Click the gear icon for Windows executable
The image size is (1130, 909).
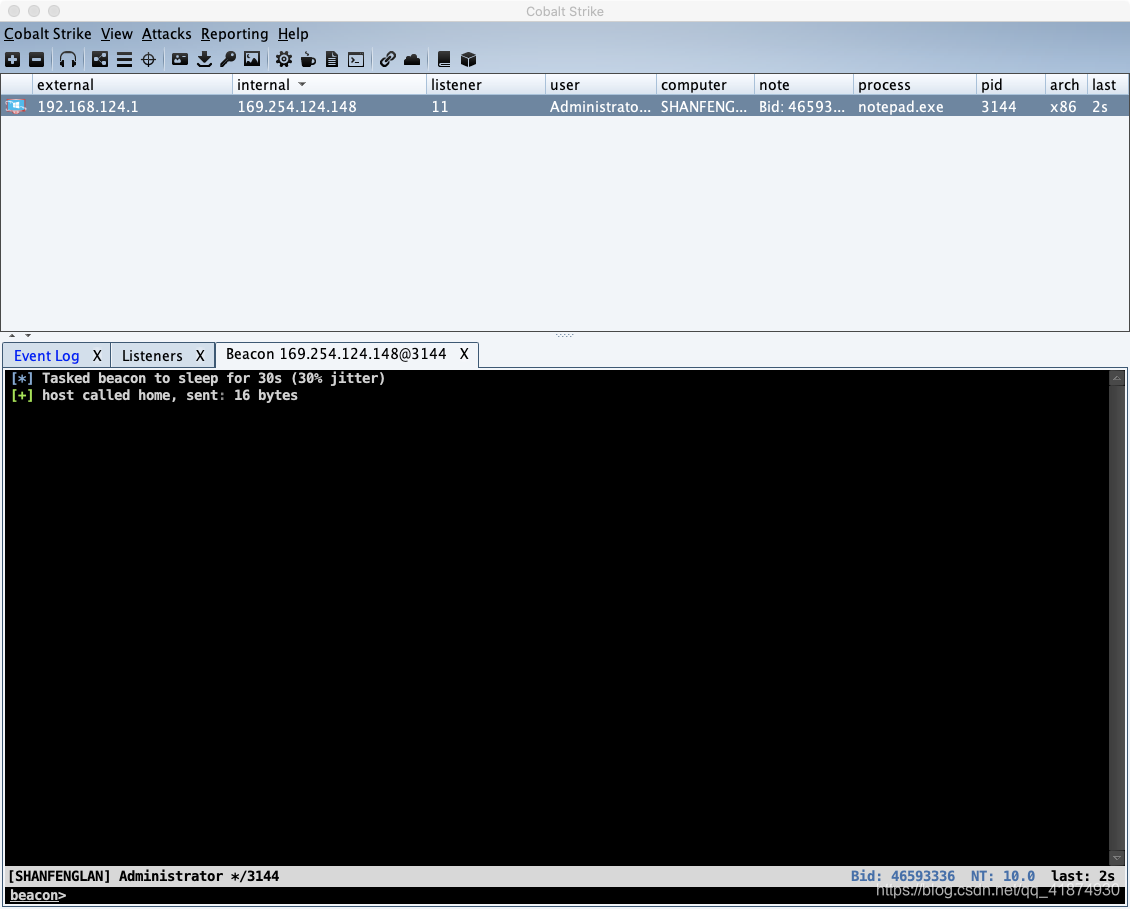(x=284, y=60)
